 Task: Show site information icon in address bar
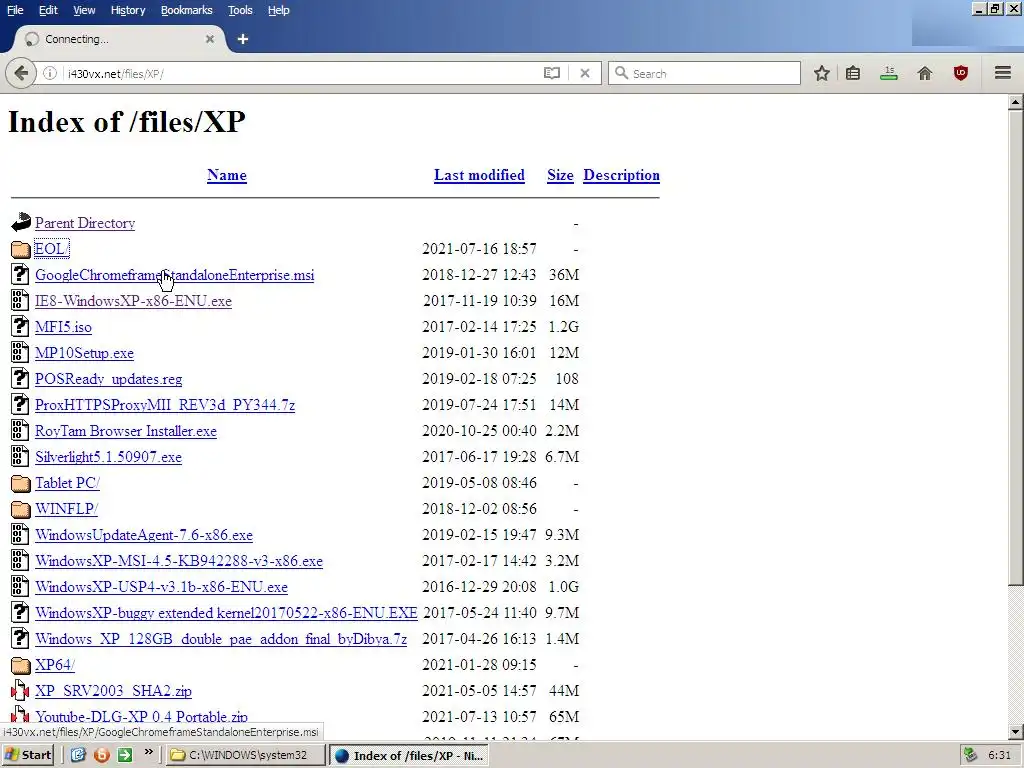(x=50, y=73)
